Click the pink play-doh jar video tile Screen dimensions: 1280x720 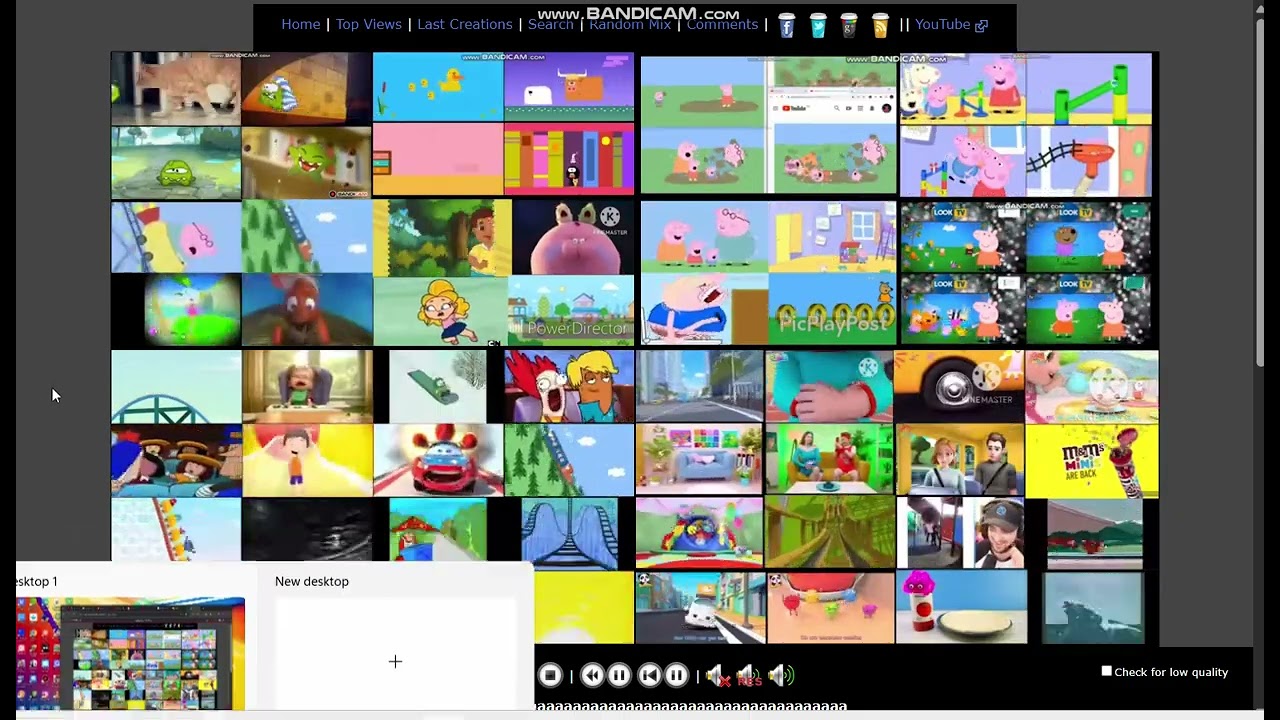click(961, 607)
